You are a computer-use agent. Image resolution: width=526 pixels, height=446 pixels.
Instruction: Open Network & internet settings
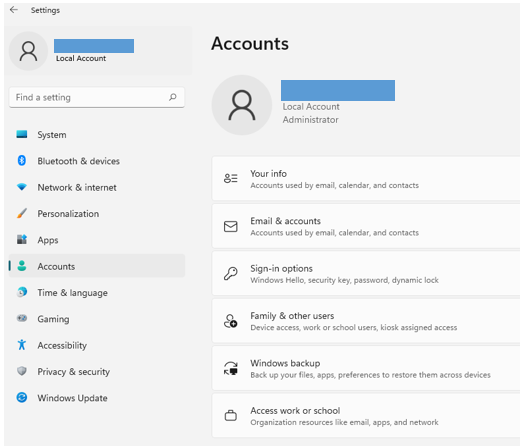[97, 187]
